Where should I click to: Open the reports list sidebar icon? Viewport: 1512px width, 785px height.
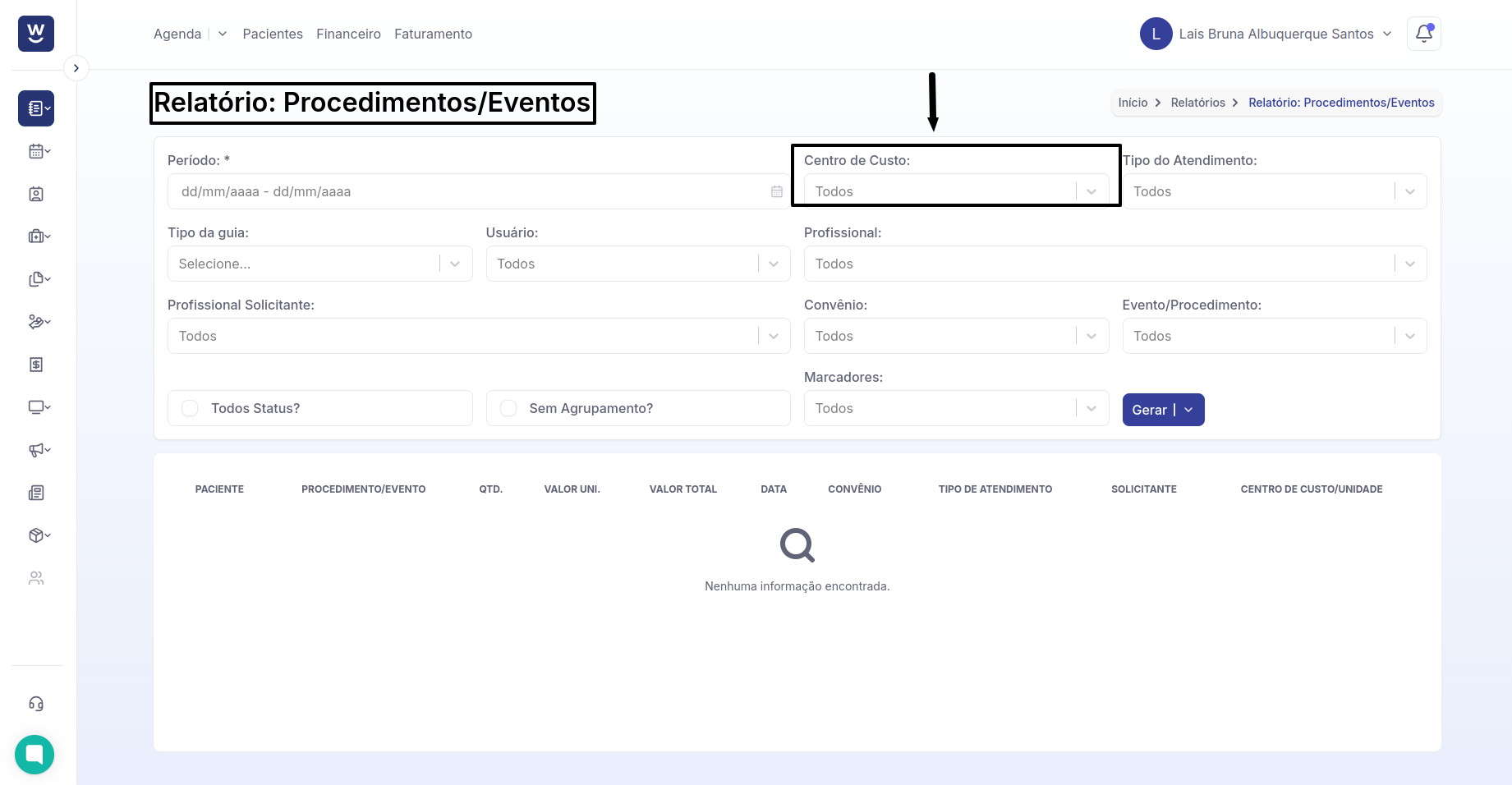[36, 108]
